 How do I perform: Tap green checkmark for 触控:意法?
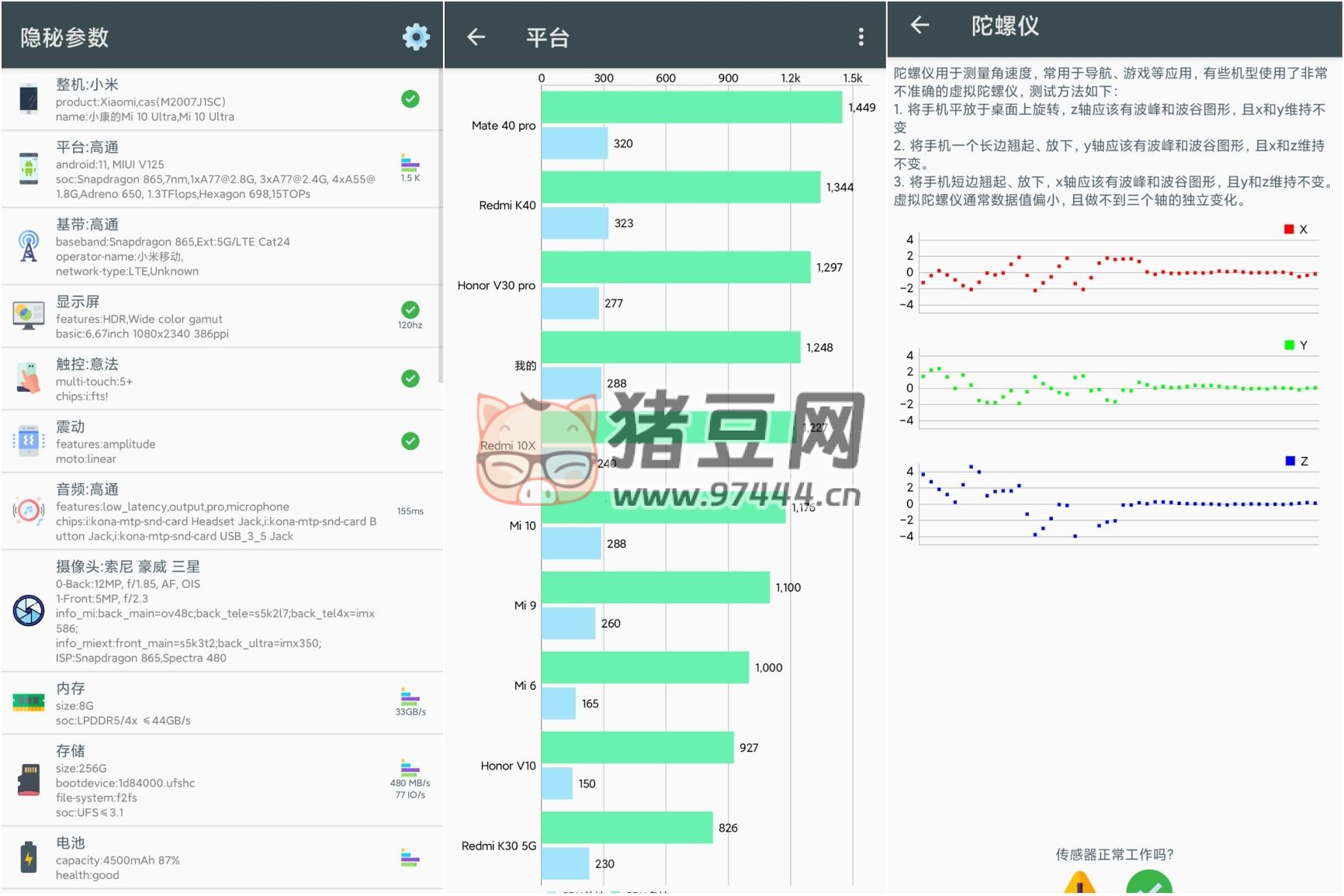(x=410, y=379)
